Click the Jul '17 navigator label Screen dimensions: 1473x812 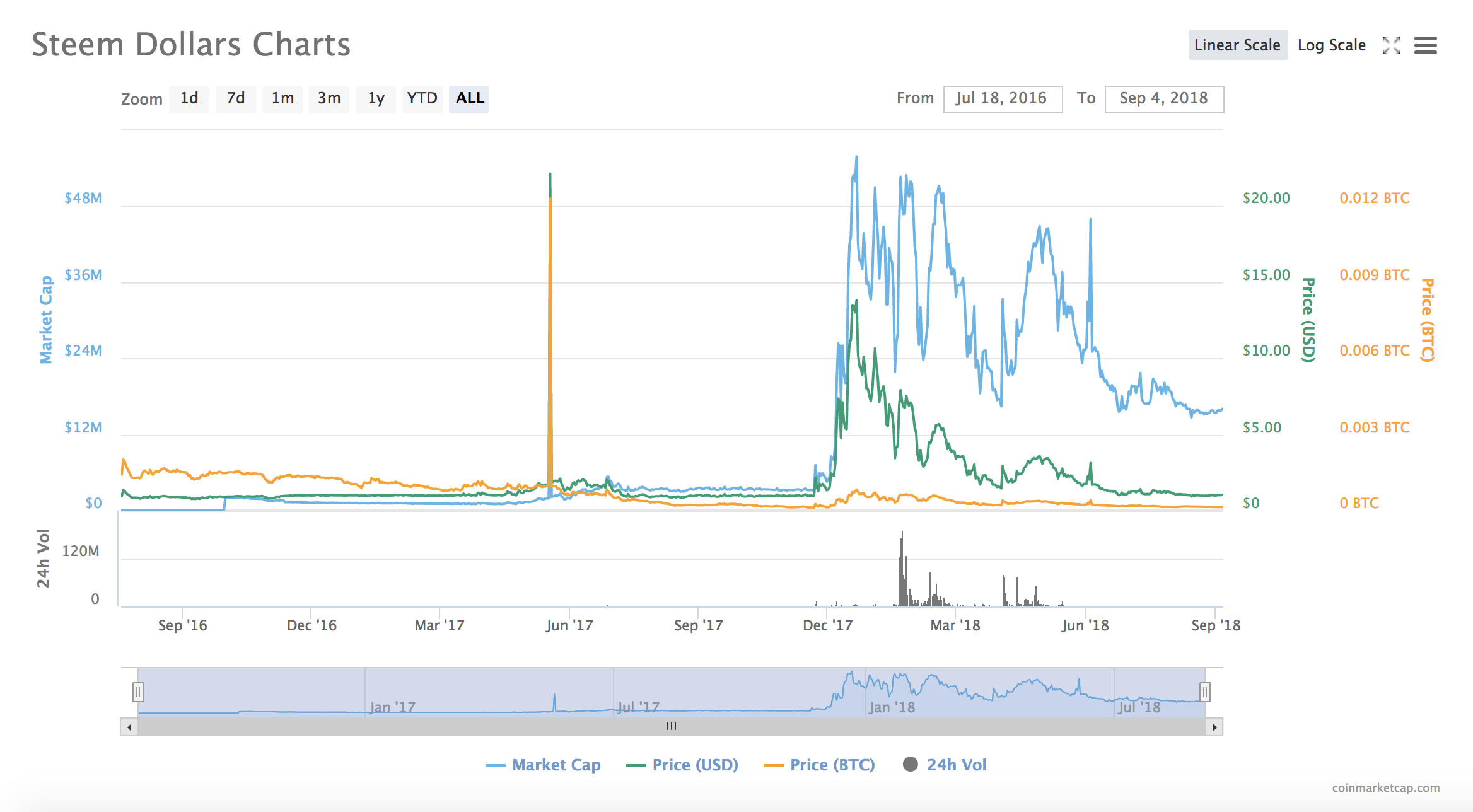click(x=639, y=707)
